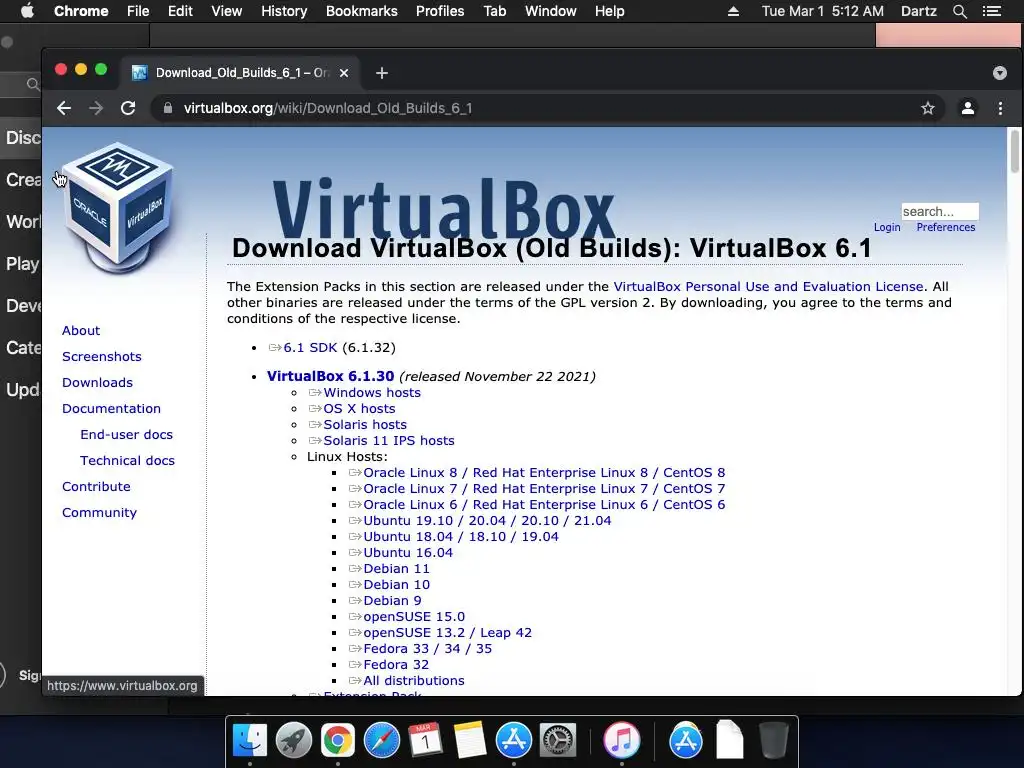The height and width of the screenshot is (768, 1024).
Task: Click the VirtualBox cube logo
Action: (x=118, y=207)
